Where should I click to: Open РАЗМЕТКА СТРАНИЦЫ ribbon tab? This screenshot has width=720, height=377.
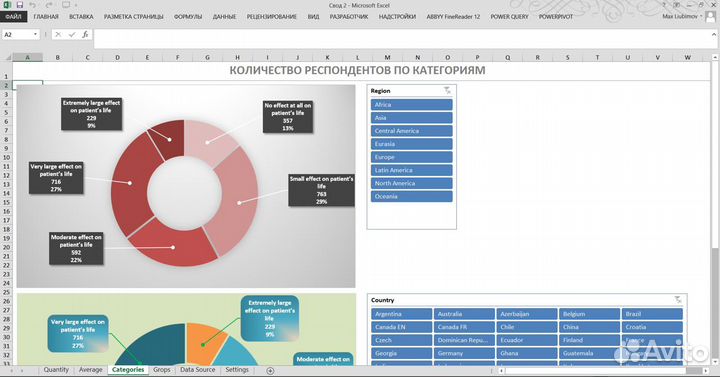pos(133,17)
